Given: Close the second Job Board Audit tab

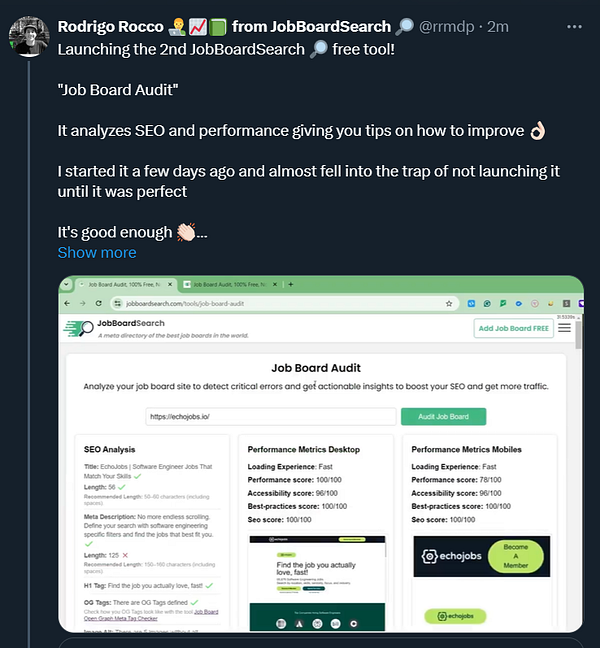Looking at the screenshot, I should click(275, 284).
